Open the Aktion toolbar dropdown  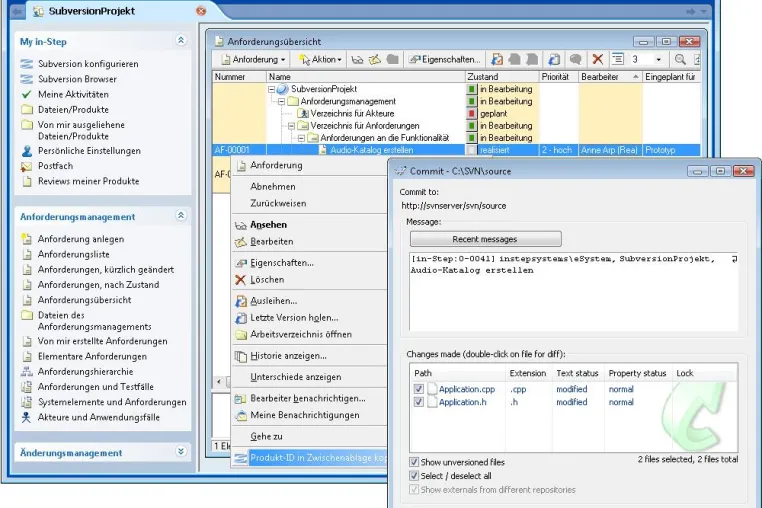(320, 59)
